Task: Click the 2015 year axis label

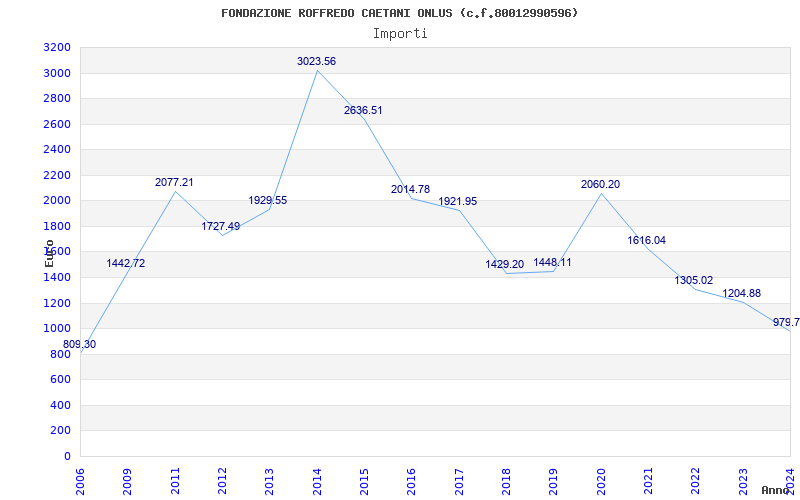Action: pos(364,482)
